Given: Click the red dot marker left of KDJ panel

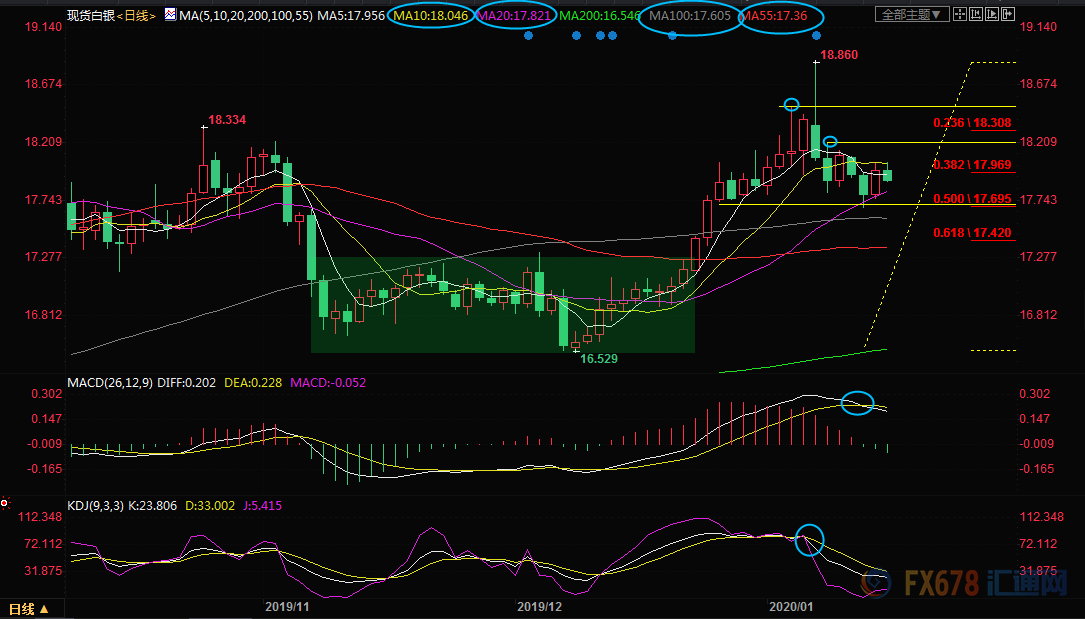Looking at the screenshot, I should click(x=6, y=501).
